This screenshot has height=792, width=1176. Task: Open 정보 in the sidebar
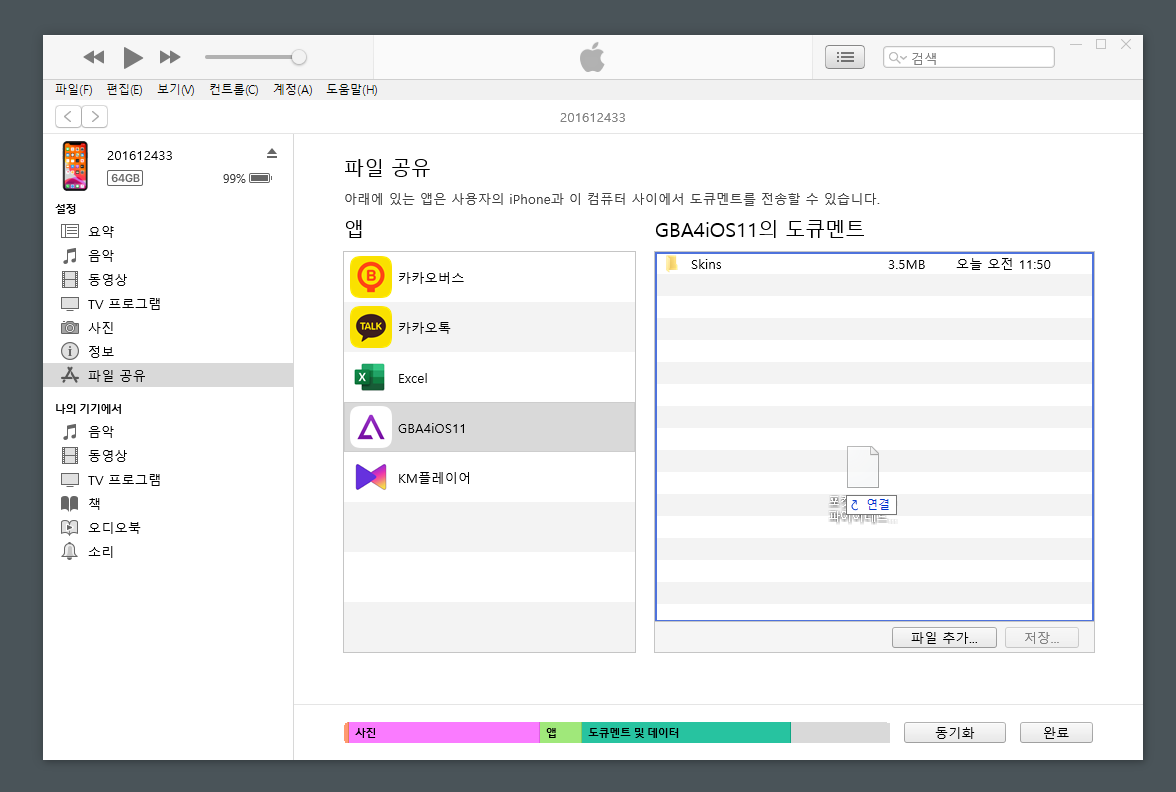click(168, 351)
